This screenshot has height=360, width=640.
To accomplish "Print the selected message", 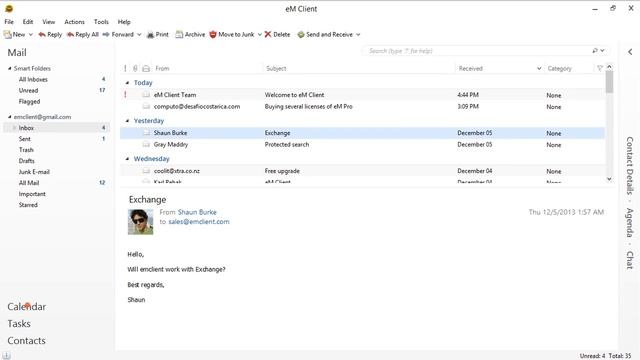I will point(158,35).
